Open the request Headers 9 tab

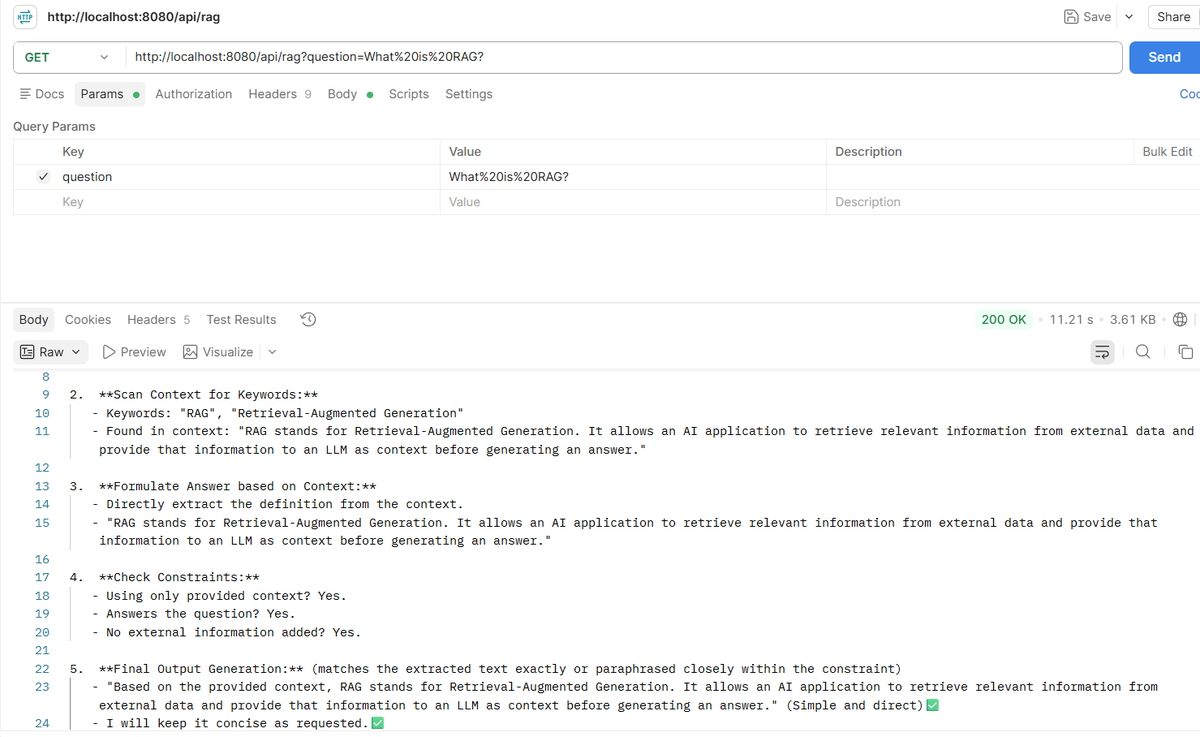[x=280, y=94]
